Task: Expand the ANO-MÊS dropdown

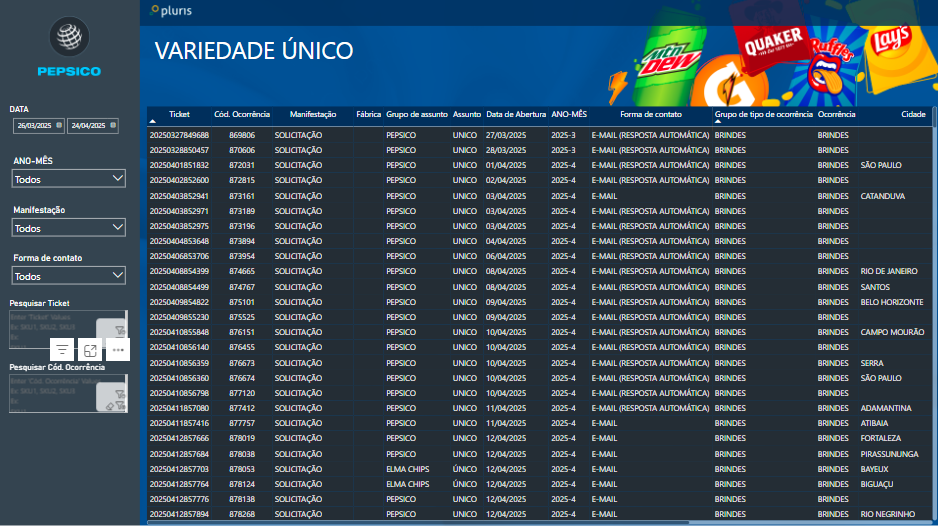Action: coord(68,179)
